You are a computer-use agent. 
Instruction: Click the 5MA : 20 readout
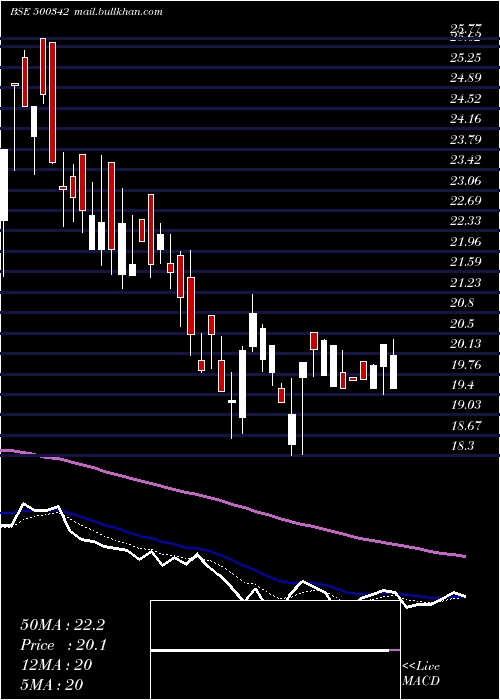[x=52, y=685]
